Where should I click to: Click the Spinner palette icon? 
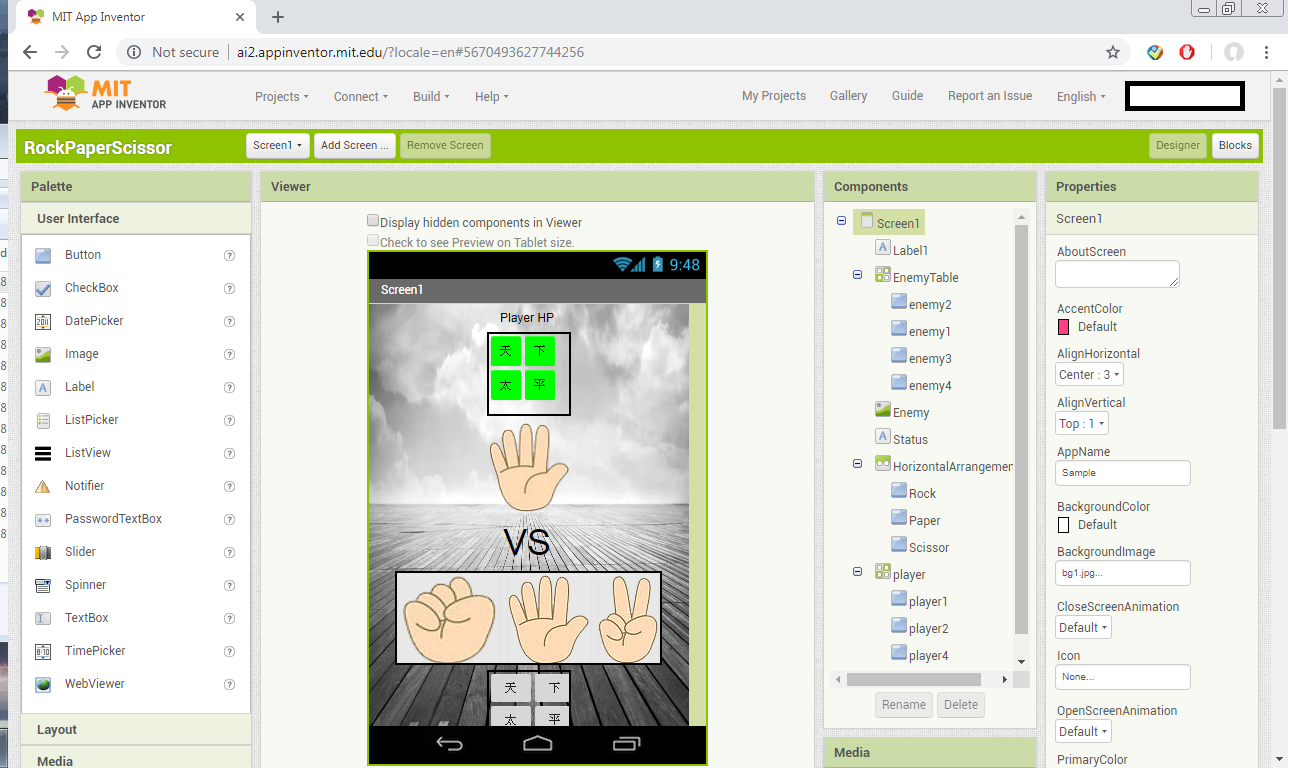43,585
